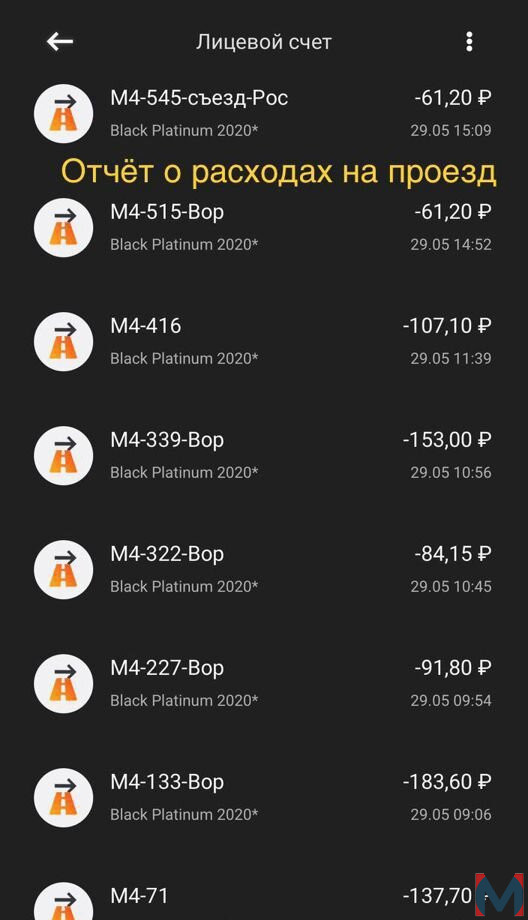Tap road icon beside M4-322-Вор
Screen dimensions: 528x920
[x=63, y=570]
